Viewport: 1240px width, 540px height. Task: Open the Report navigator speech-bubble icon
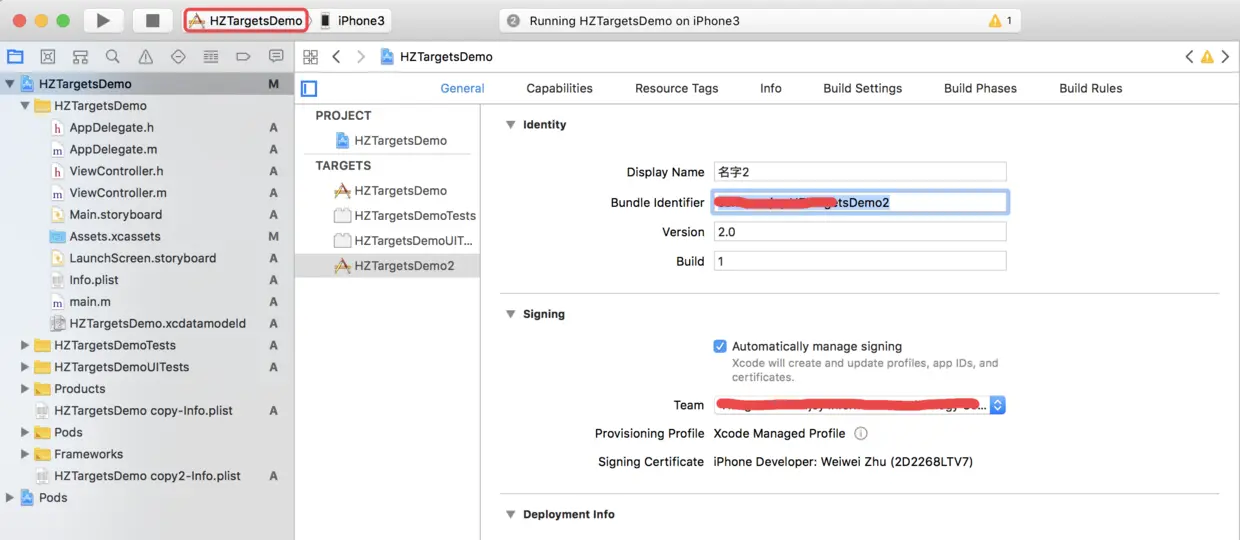pyautogui.click(x=276, y=57)
